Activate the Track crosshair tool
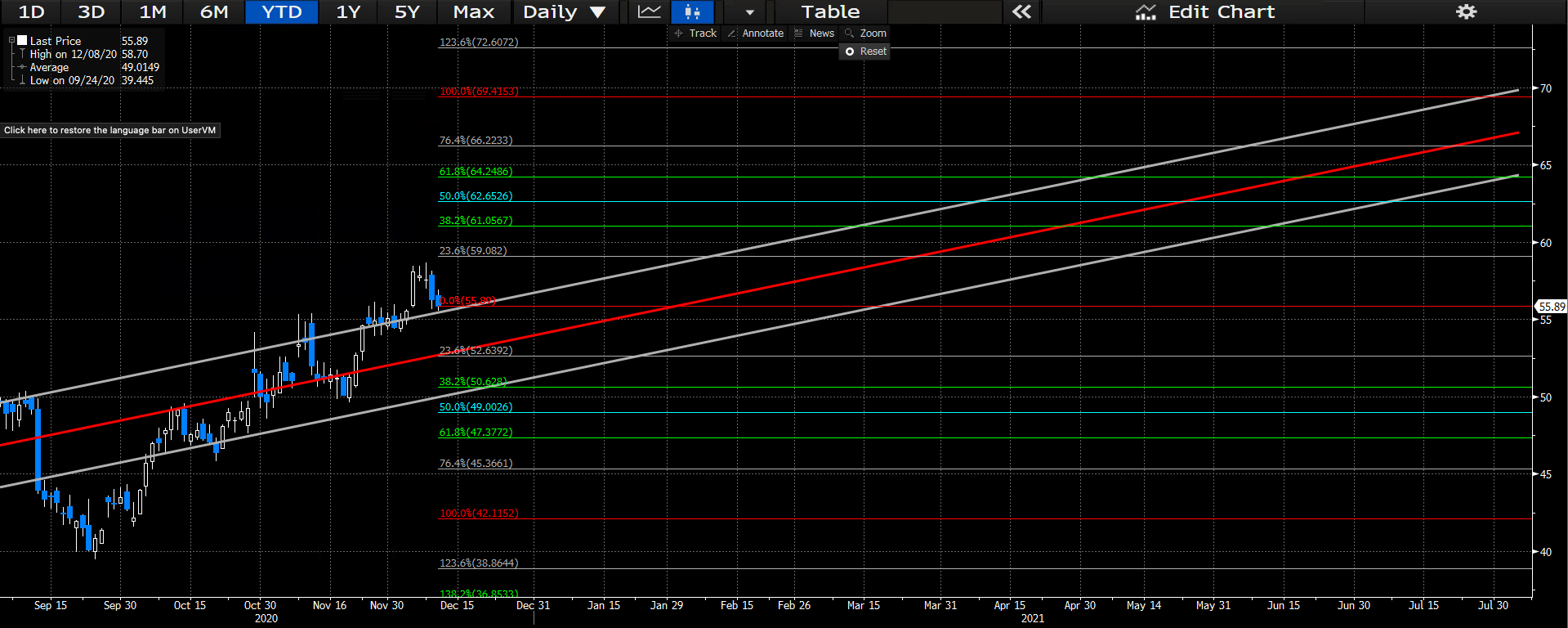The height and width of the screenshot is (628, 1568). click(x=695, y=34)
